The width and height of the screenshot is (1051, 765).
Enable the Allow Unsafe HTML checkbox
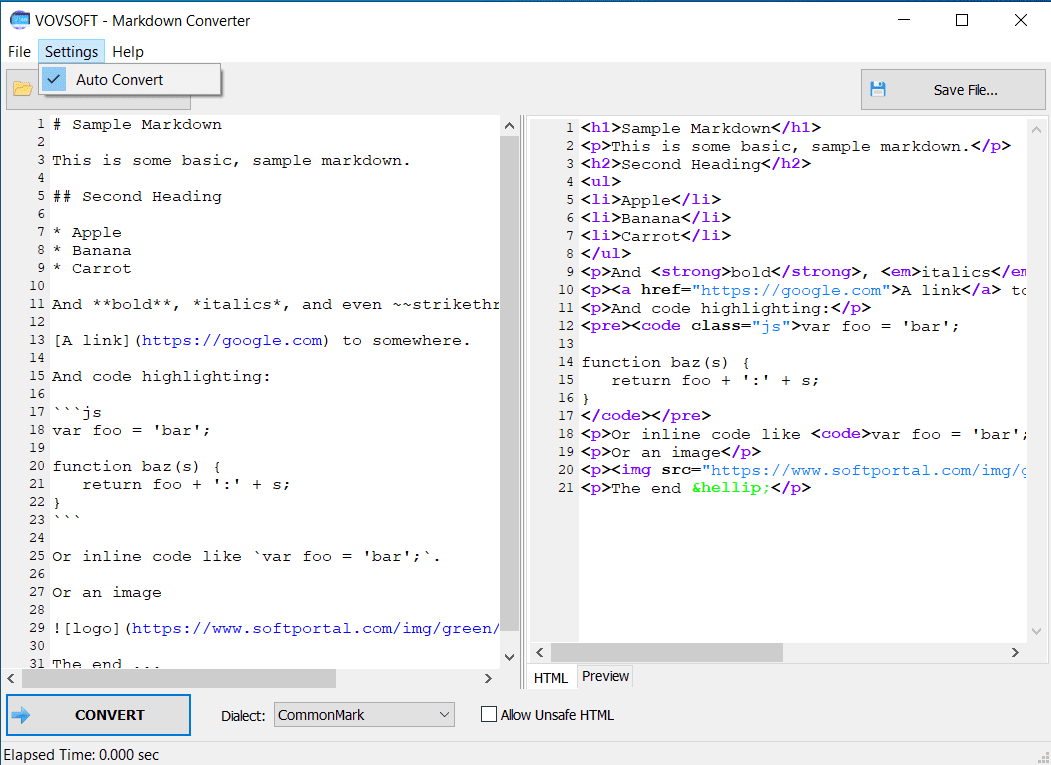coord(489,714)
